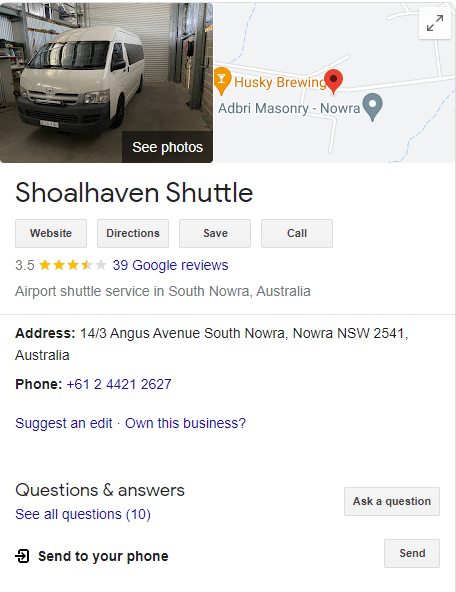Click the Adbri Masonry - Nowra map label
The image size is (456, 592).
point(289,108)
